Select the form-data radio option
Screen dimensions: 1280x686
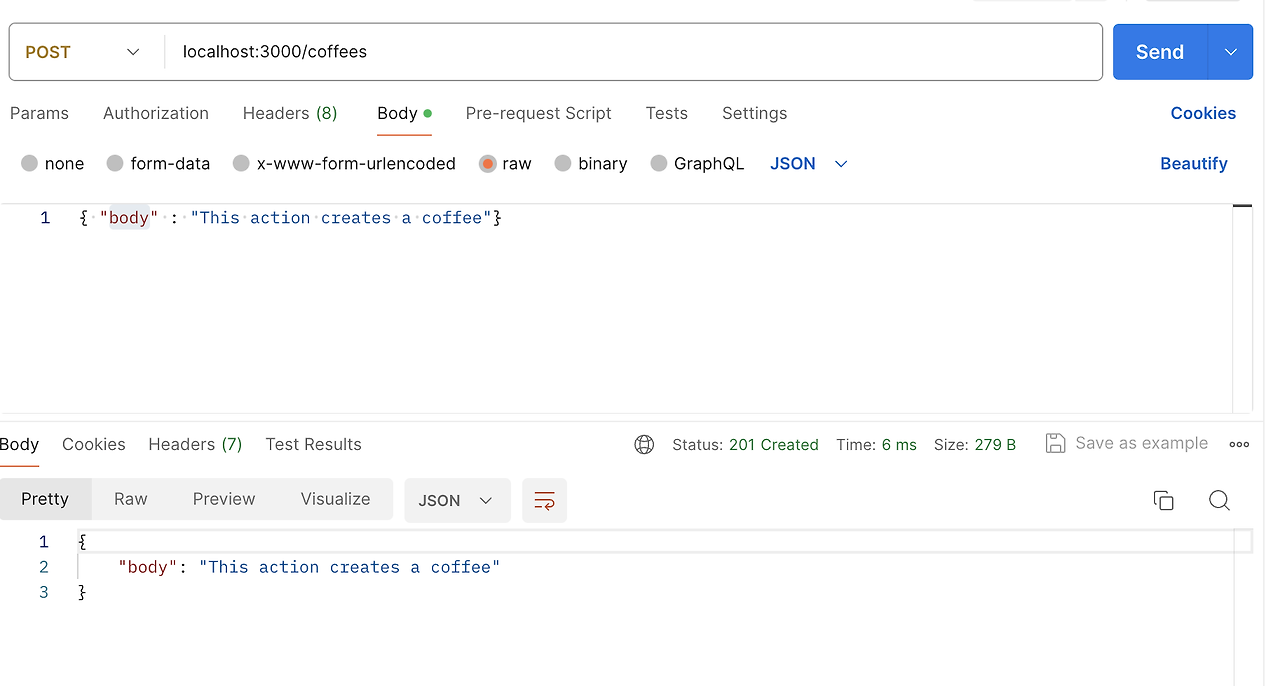point(115,163)
